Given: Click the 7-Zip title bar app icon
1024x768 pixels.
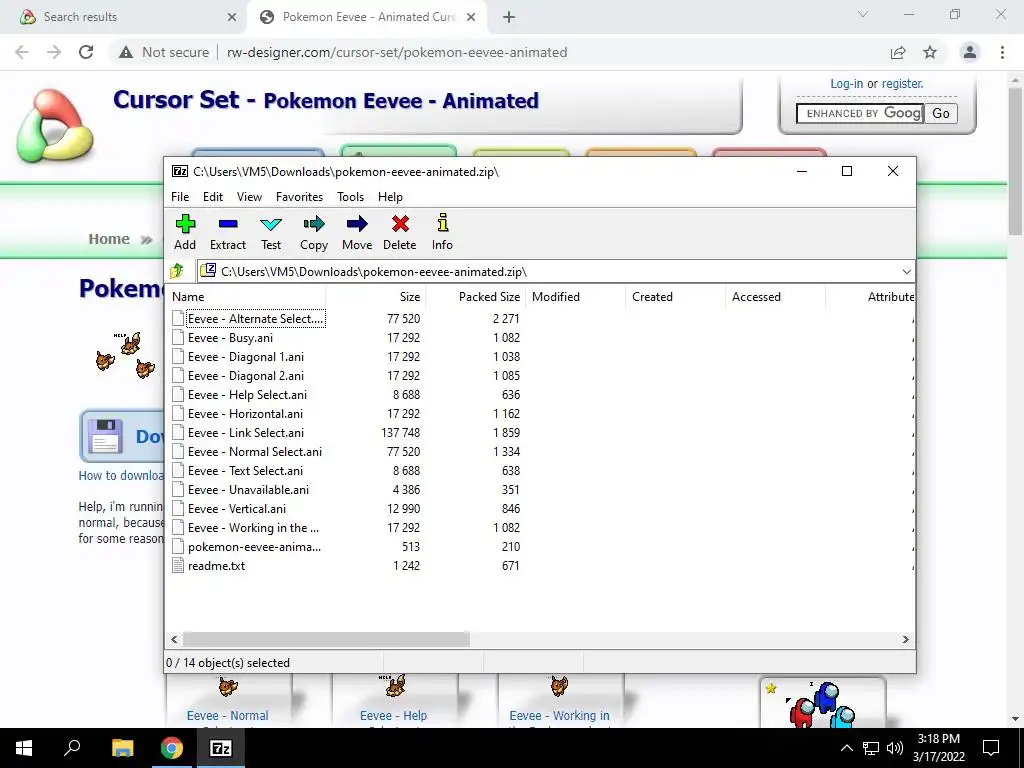Looking at the screenshot, I should [x=180, y=171].
